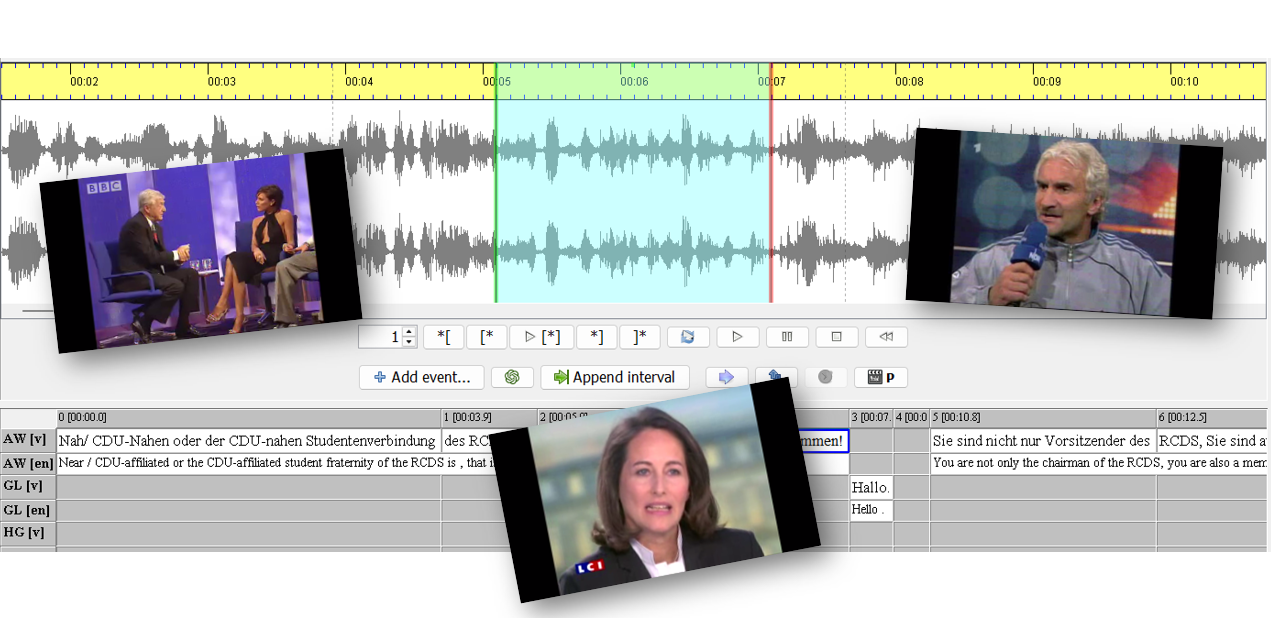Click the clapperboard P button
Image resolution: width=1271 pixels, height=618 pixels.
click(880, 377)
